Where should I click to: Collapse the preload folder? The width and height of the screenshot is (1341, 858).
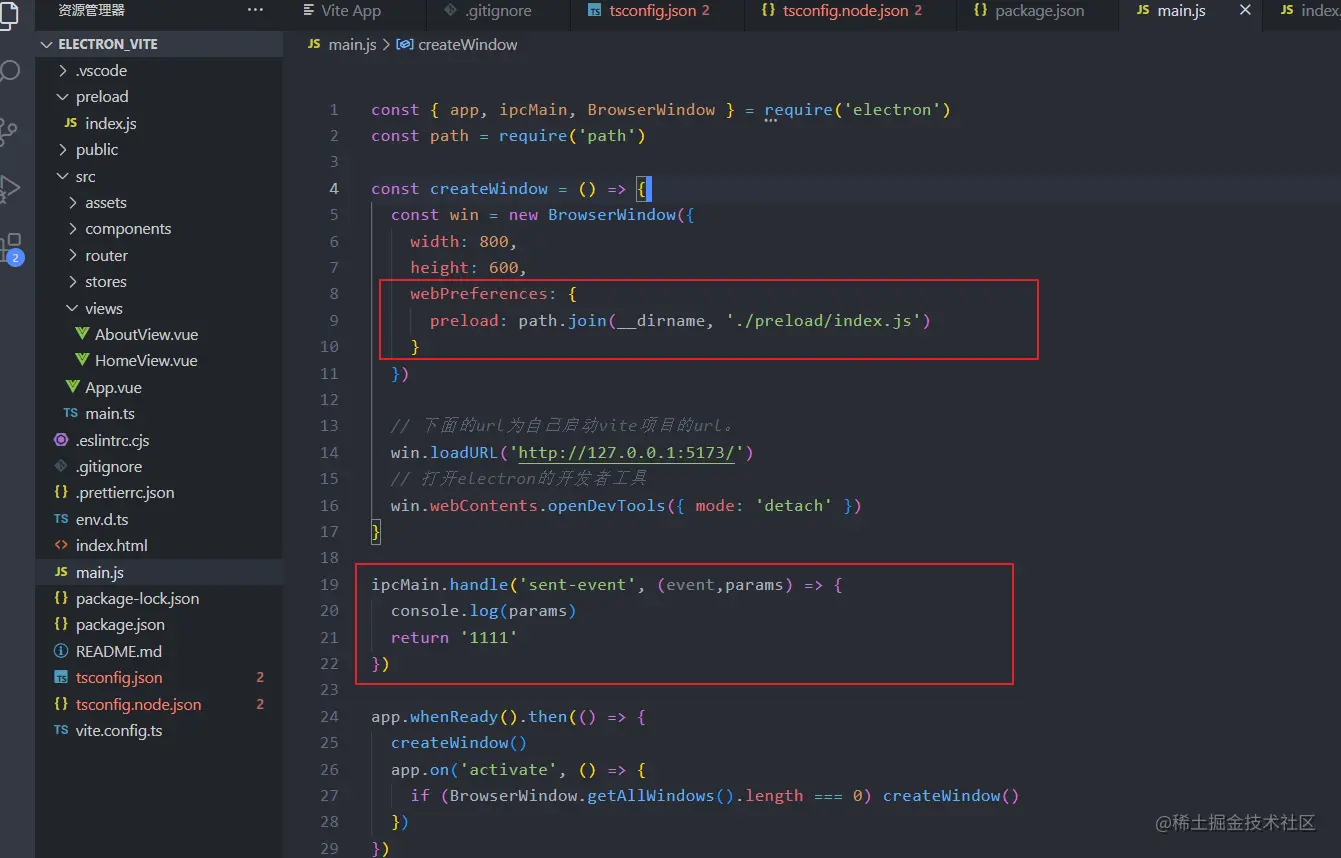click(x=159, y=97)
